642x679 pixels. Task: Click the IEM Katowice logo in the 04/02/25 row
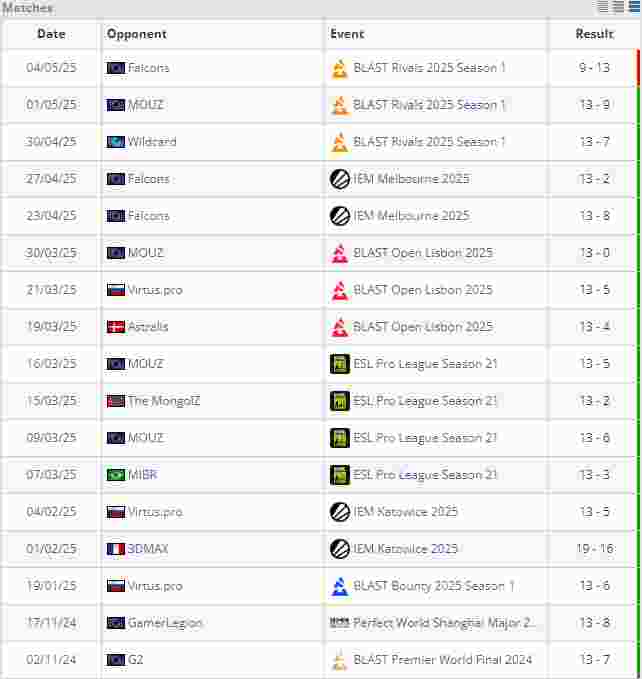pos(340,512)
